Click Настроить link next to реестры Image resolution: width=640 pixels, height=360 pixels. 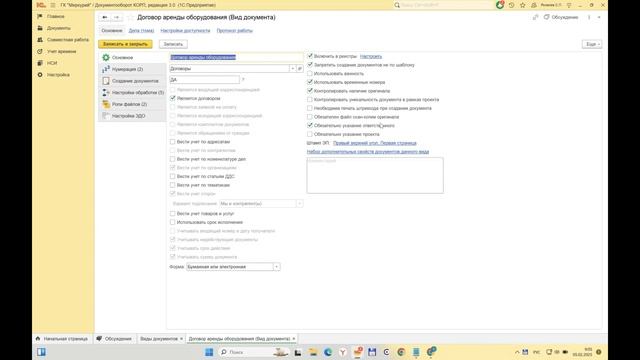[x=371, y=56]
